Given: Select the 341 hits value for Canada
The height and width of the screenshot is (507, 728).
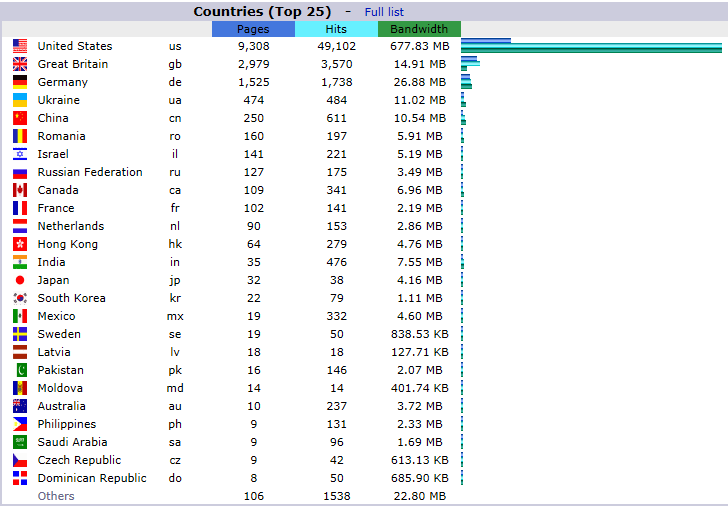Looking at the screenshot, I should (x=337, y=190).
